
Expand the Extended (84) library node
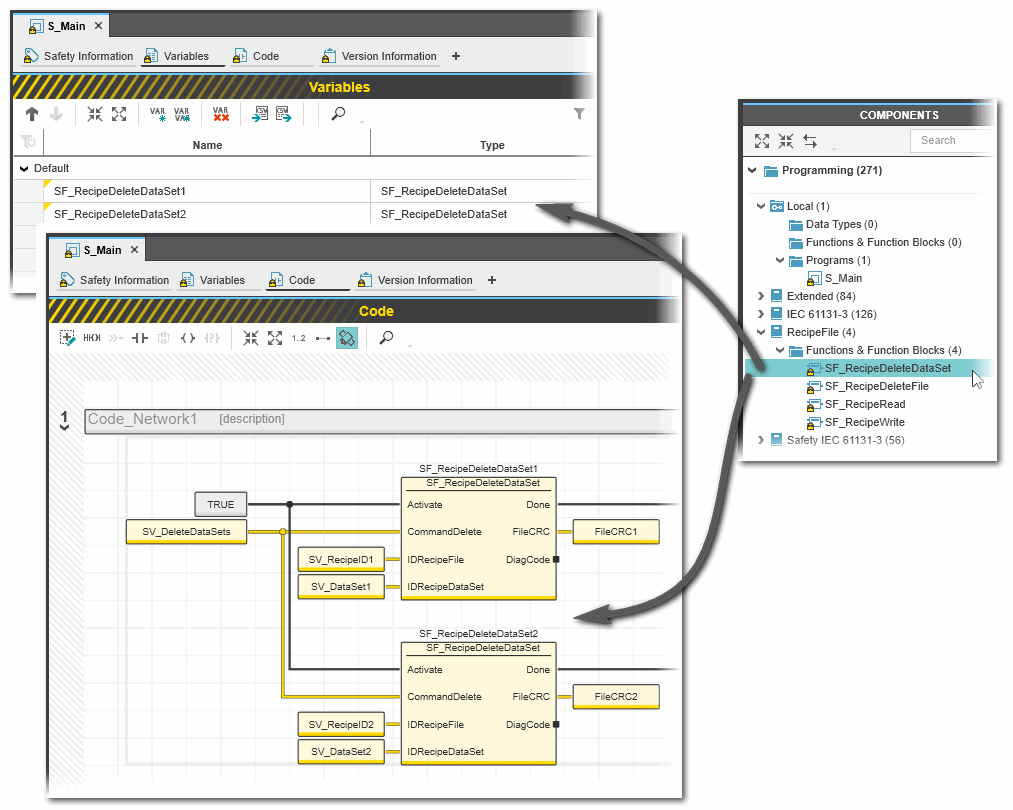point(762,296)
